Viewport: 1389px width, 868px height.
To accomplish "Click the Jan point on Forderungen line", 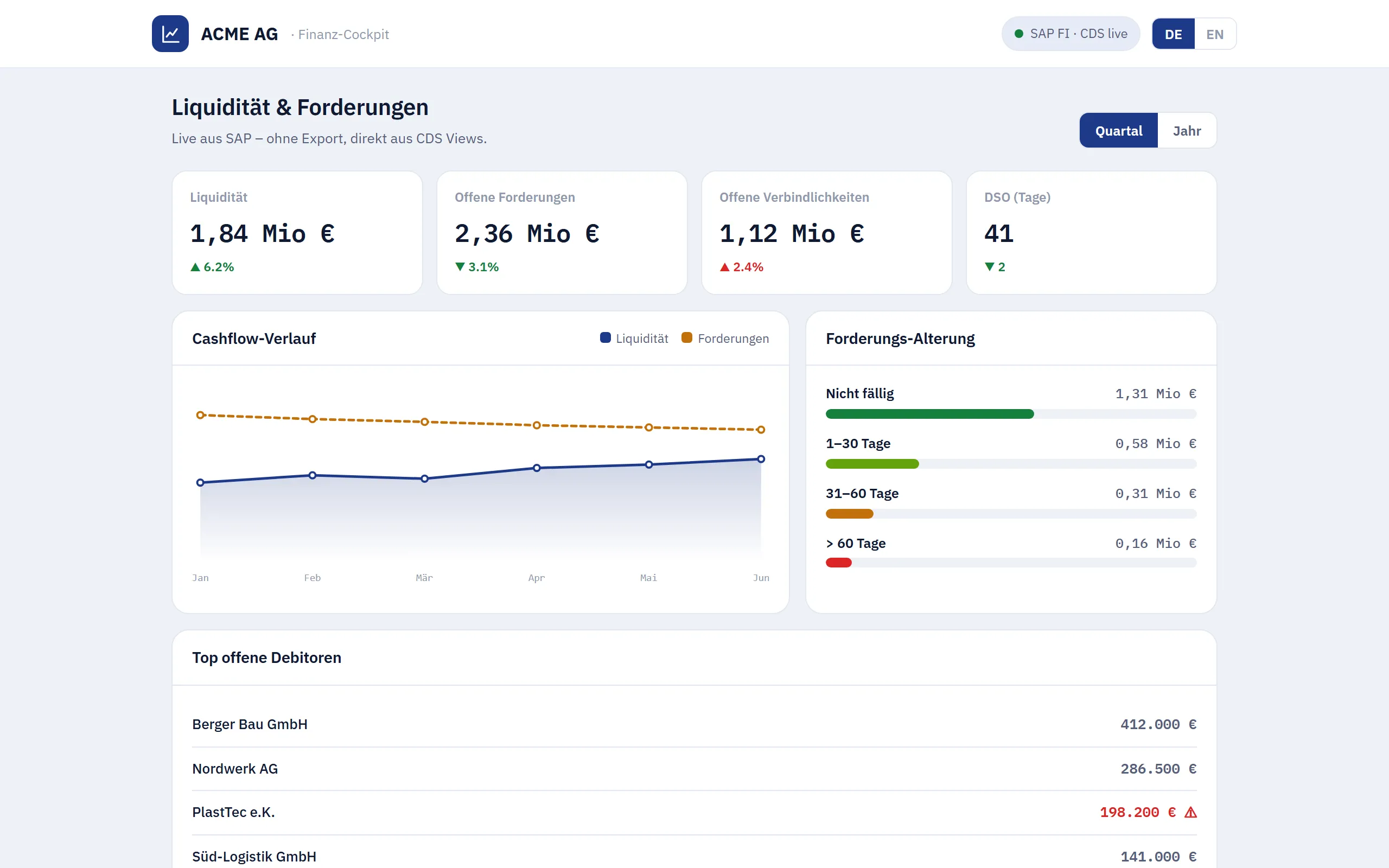I will point(200,415).
